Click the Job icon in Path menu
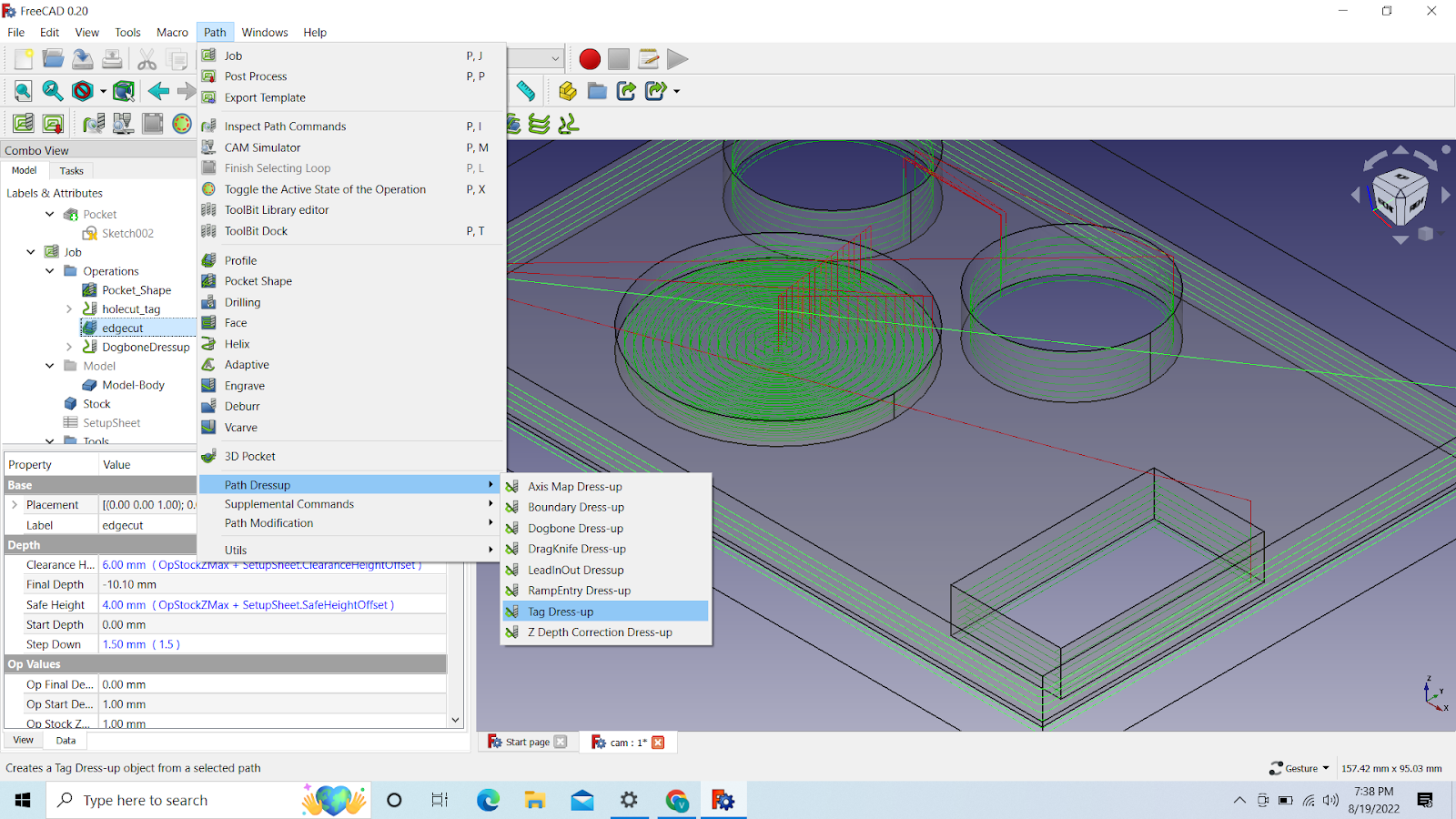Screen dimensions: 1456x819 [x=208, y=56]
